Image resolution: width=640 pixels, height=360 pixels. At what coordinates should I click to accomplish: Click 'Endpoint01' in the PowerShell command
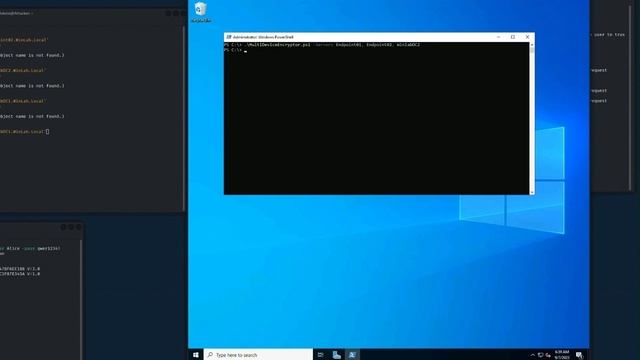click(348, 45)
